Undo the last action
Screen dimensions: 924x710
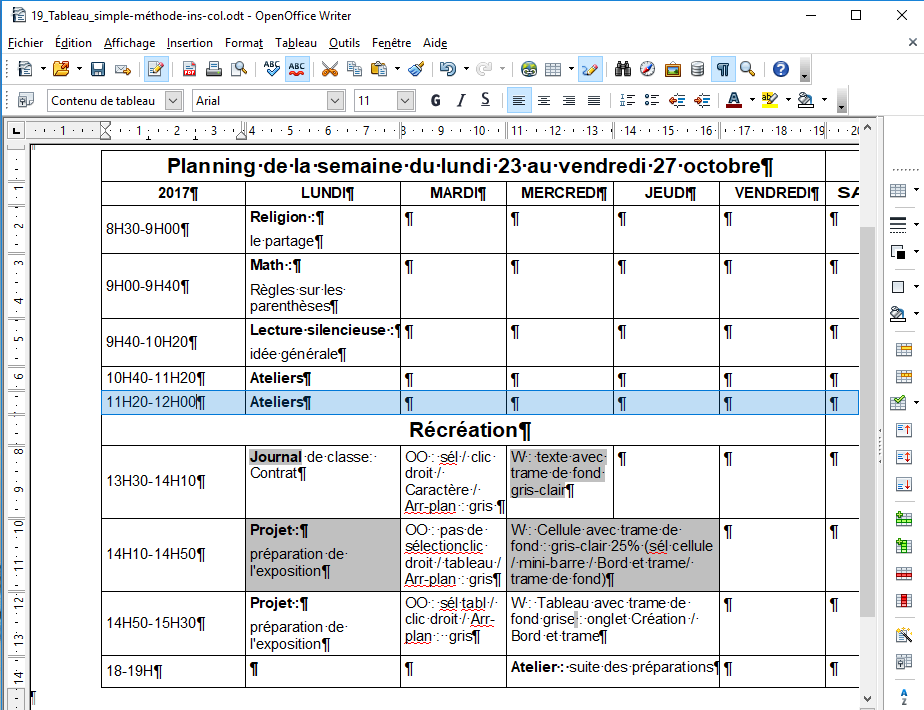tap(448, 70)
